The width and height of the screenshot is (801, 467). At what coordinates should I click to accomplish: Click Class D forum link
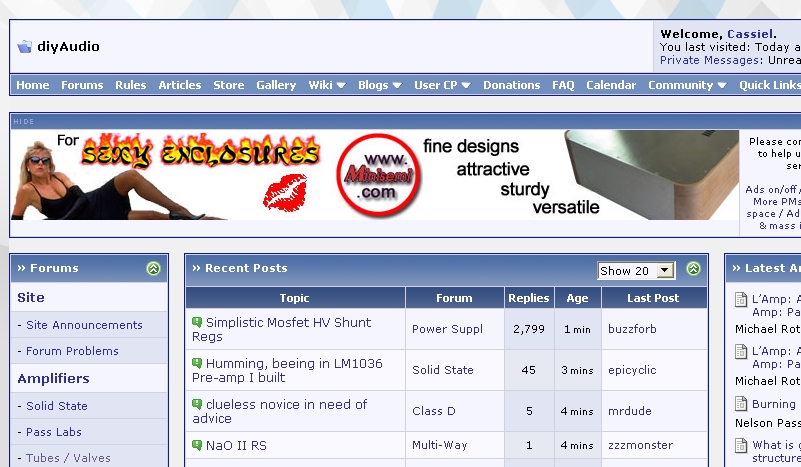pos(433,411)
